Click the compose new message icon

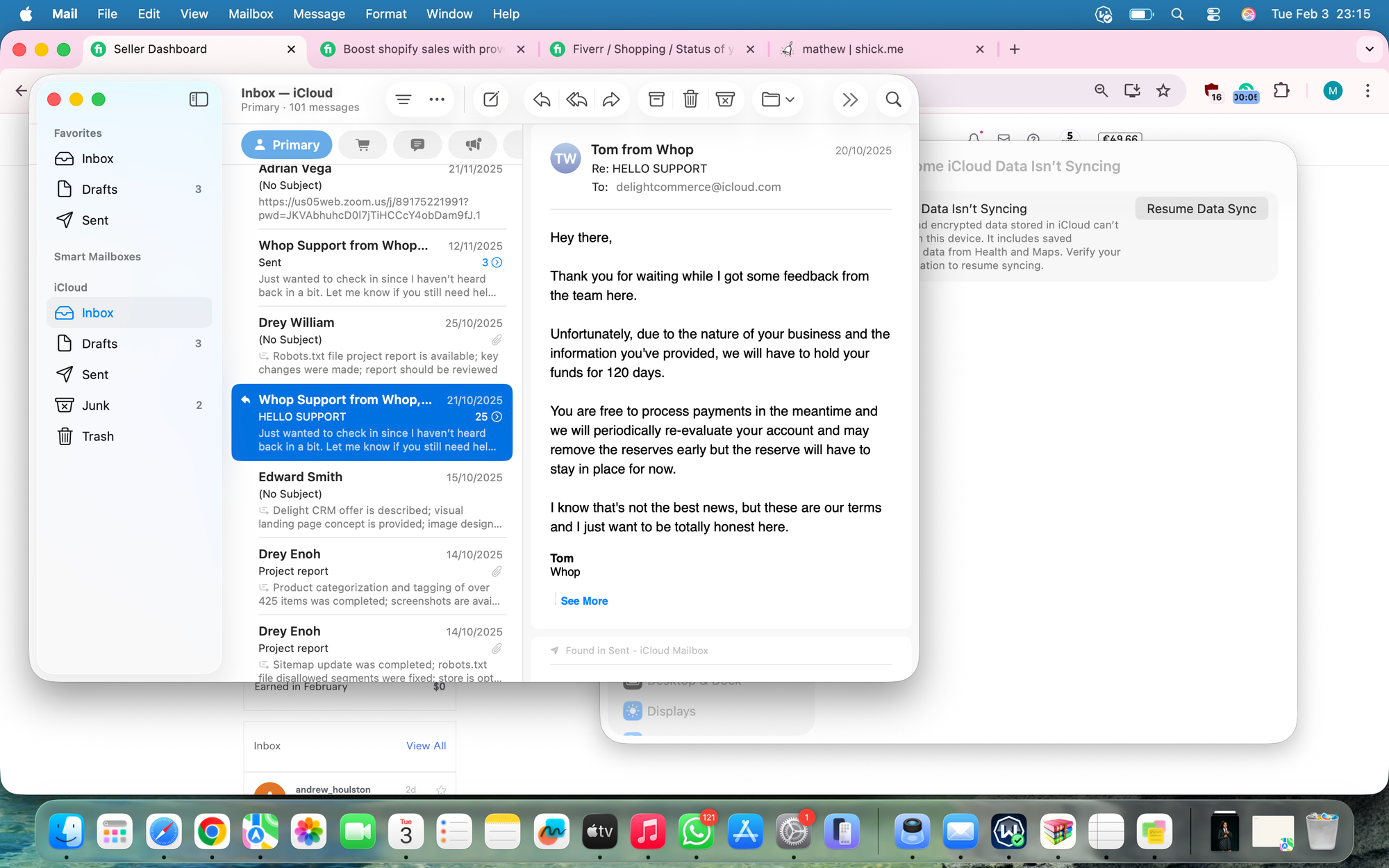(x=491, y=99)
